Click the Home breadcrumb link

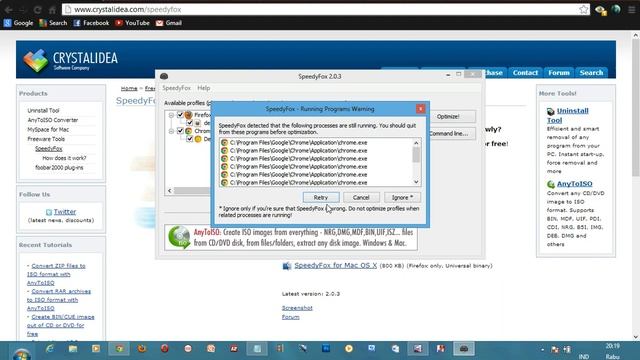pos(129,88)
